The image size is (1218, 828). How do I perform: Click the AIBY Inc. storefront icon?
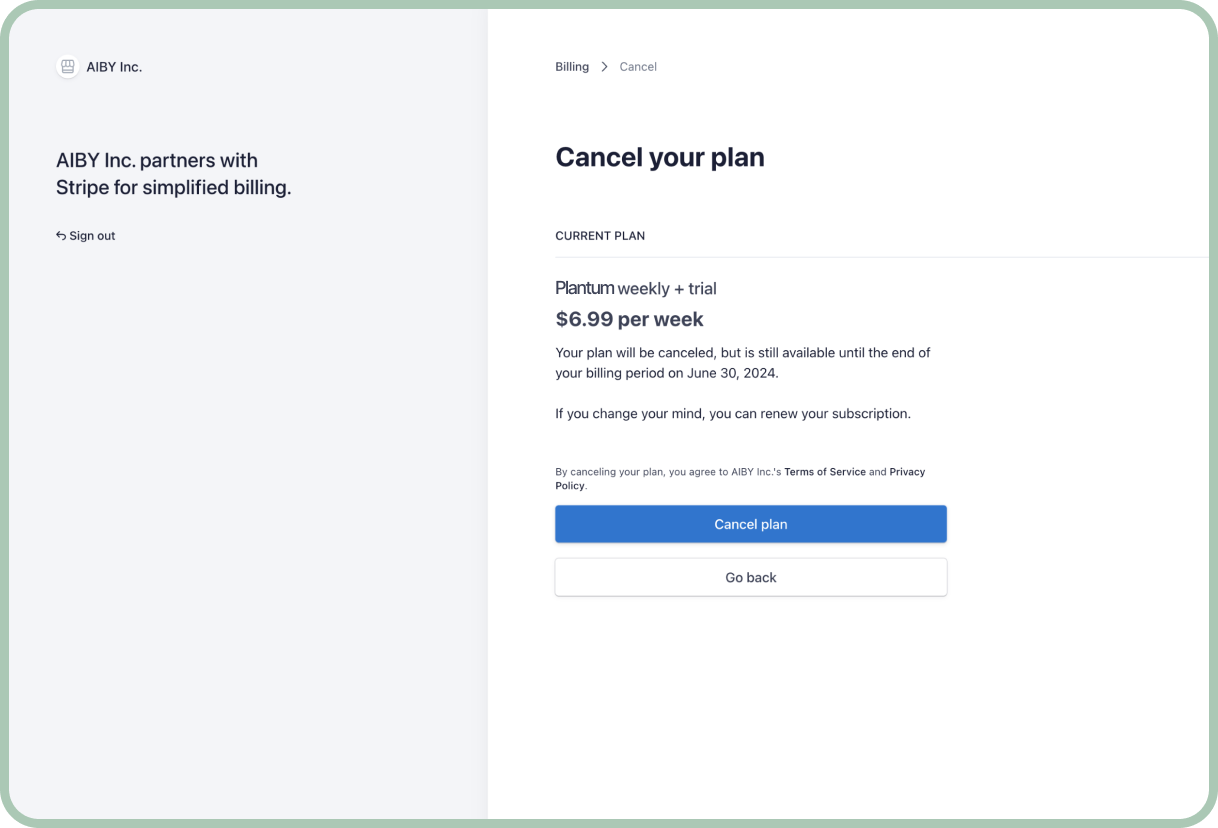pos(68,67)
